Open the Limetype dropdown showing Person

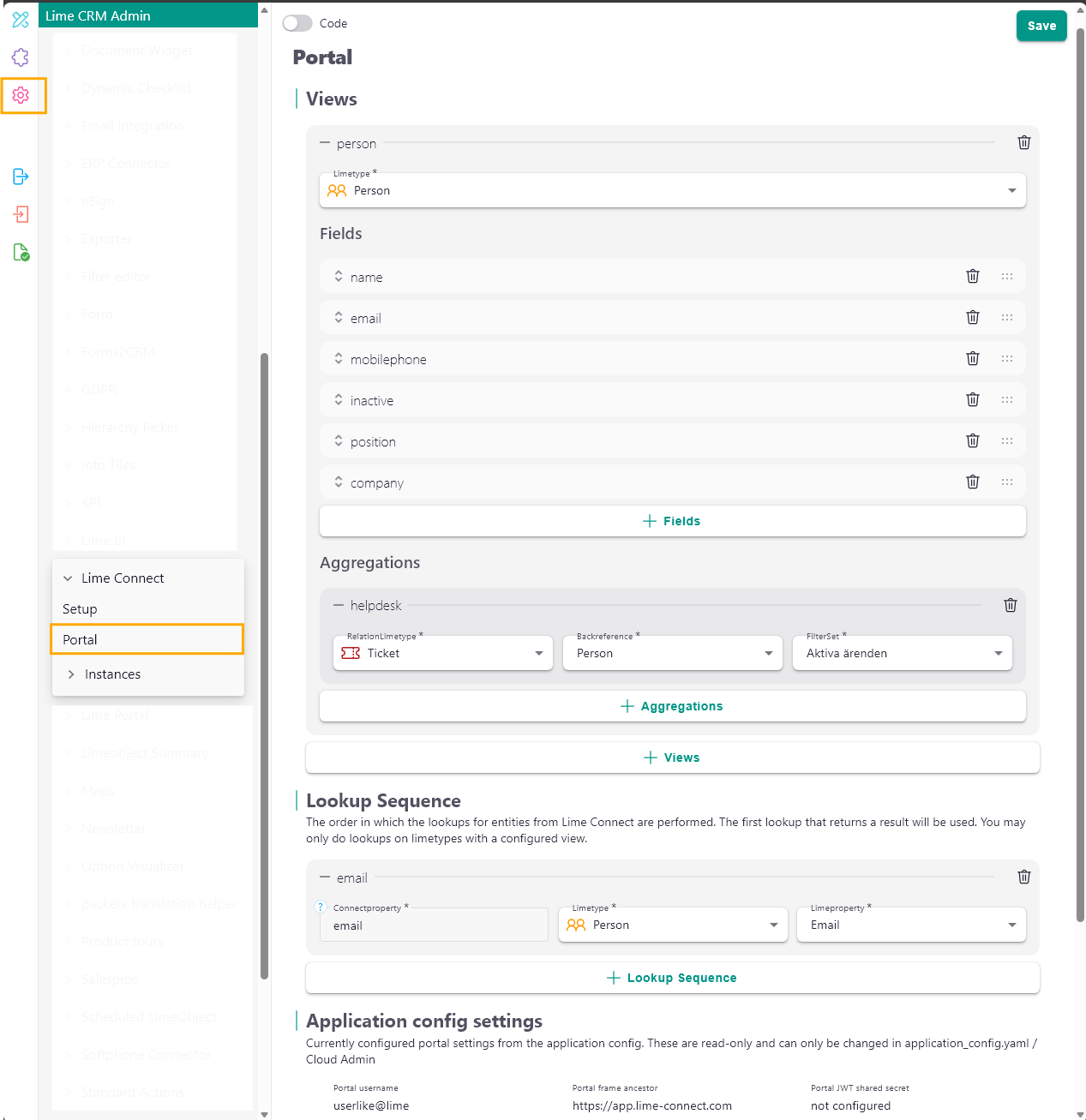(673, 190)
